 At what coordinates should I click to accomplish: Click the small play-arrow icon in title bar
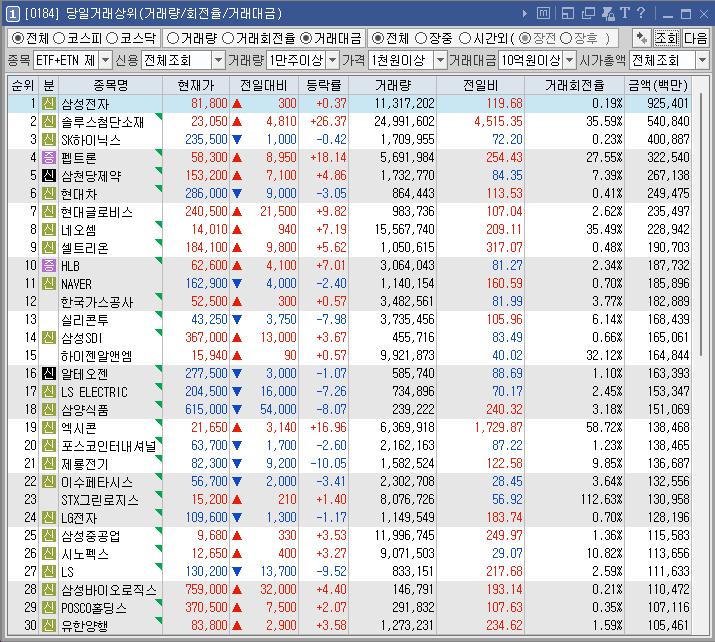coord(524,14)
